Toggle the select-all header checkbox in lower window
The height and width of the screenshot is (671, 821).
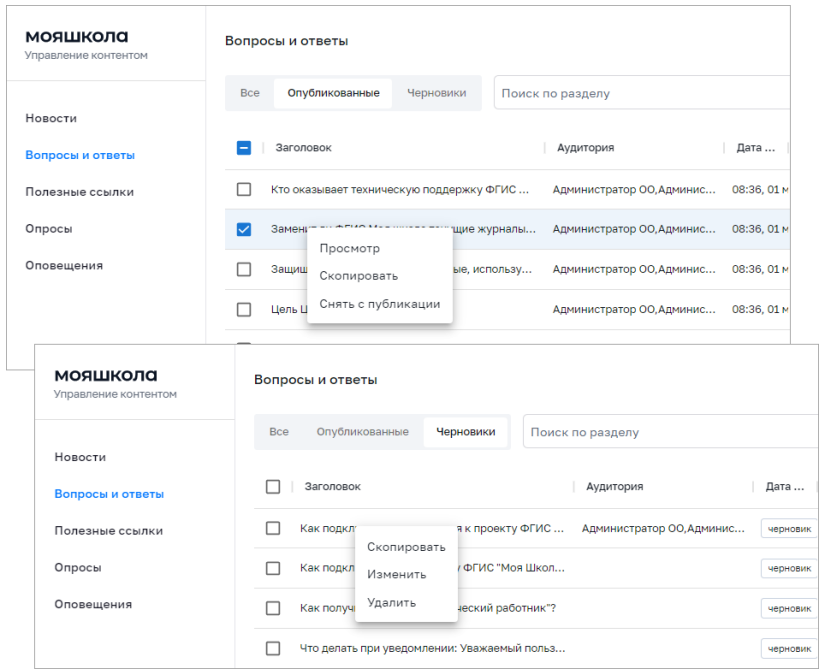pyautogui.click(x=273, y=487)
